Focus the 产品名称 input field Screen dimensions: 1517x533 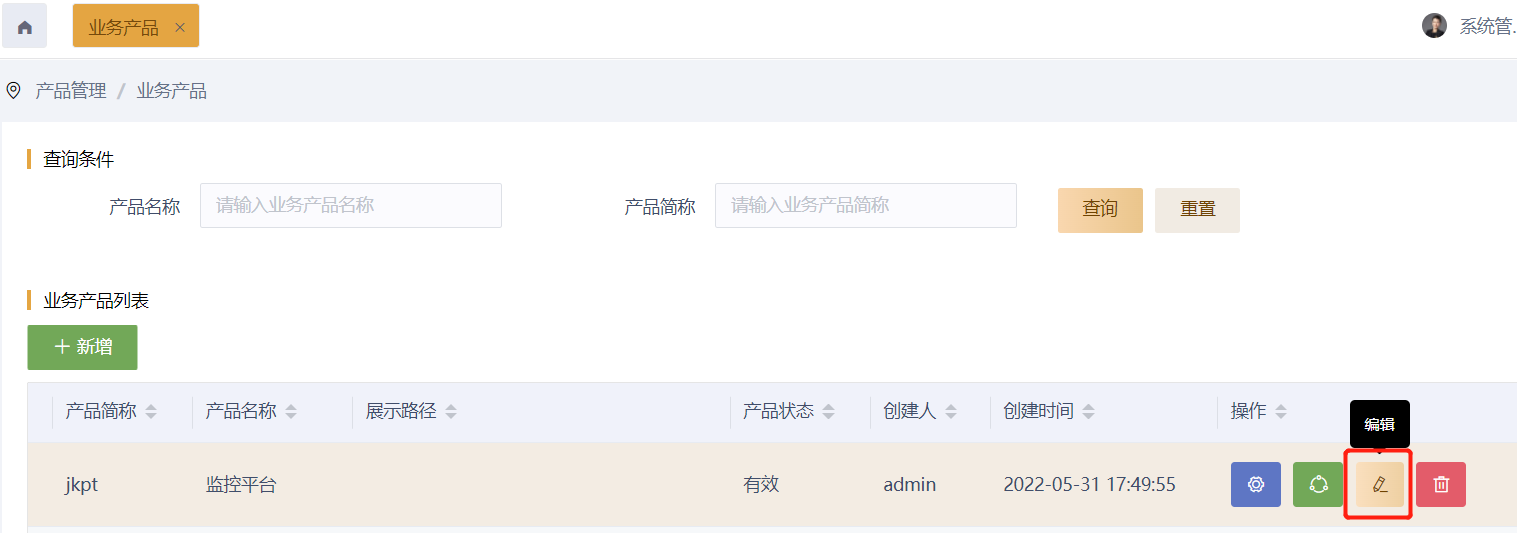(350, 205)
